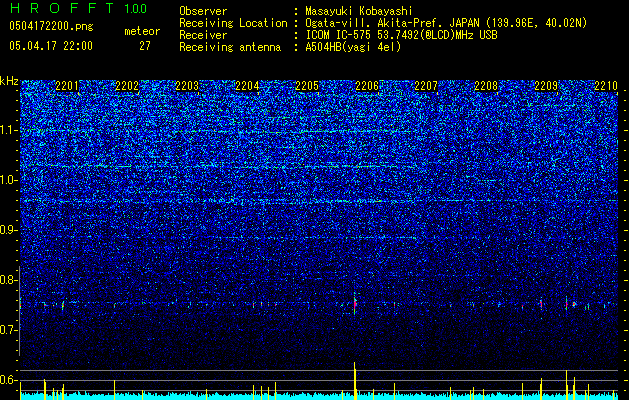Click the antenna text A504HB(yagi 4el)
The image size is (629, 400).
tap(353, 47)
